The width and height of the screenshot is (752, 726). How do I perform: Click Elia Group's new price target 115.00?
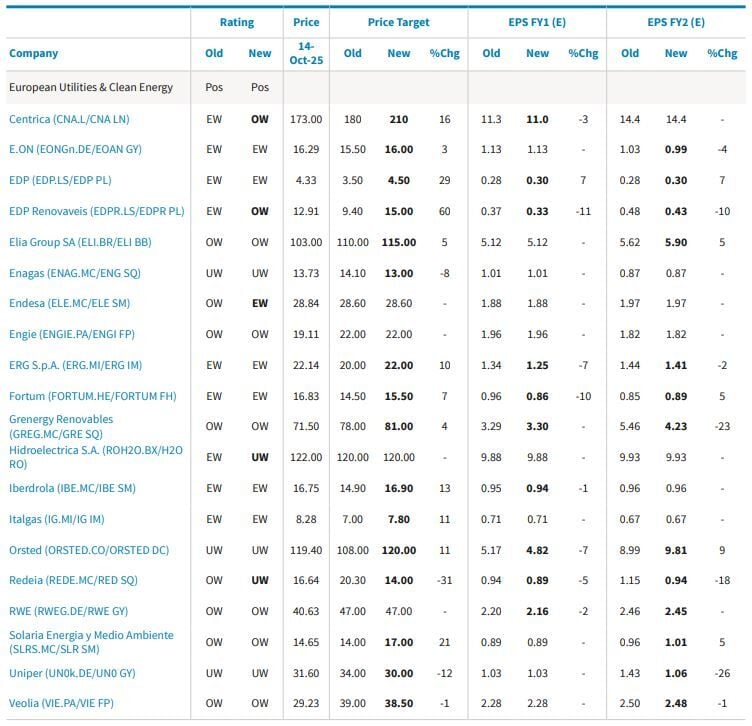pos(399,242)
